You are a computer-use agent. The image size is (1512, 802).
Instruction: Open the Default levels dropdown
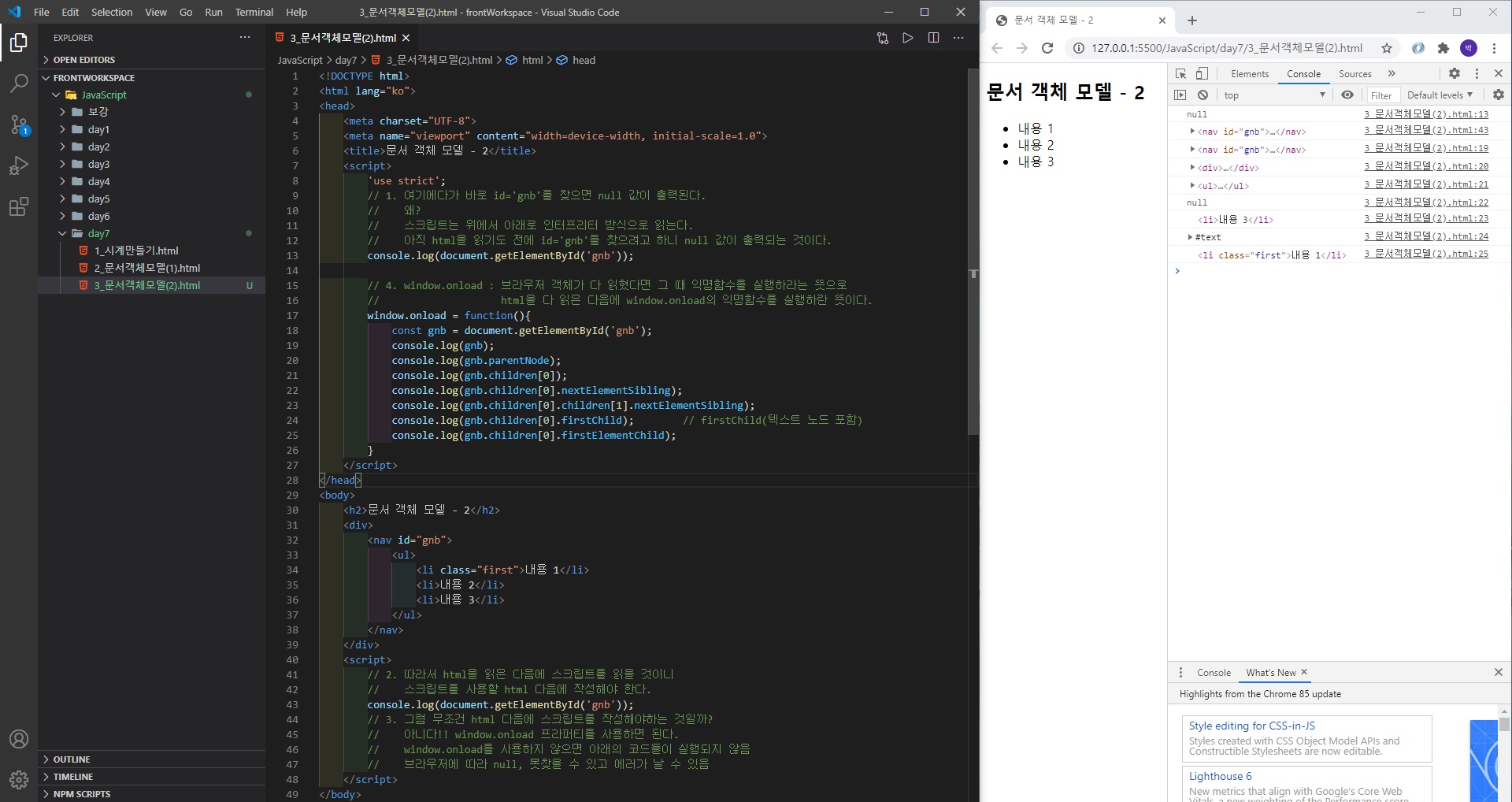click(1440, 95)
